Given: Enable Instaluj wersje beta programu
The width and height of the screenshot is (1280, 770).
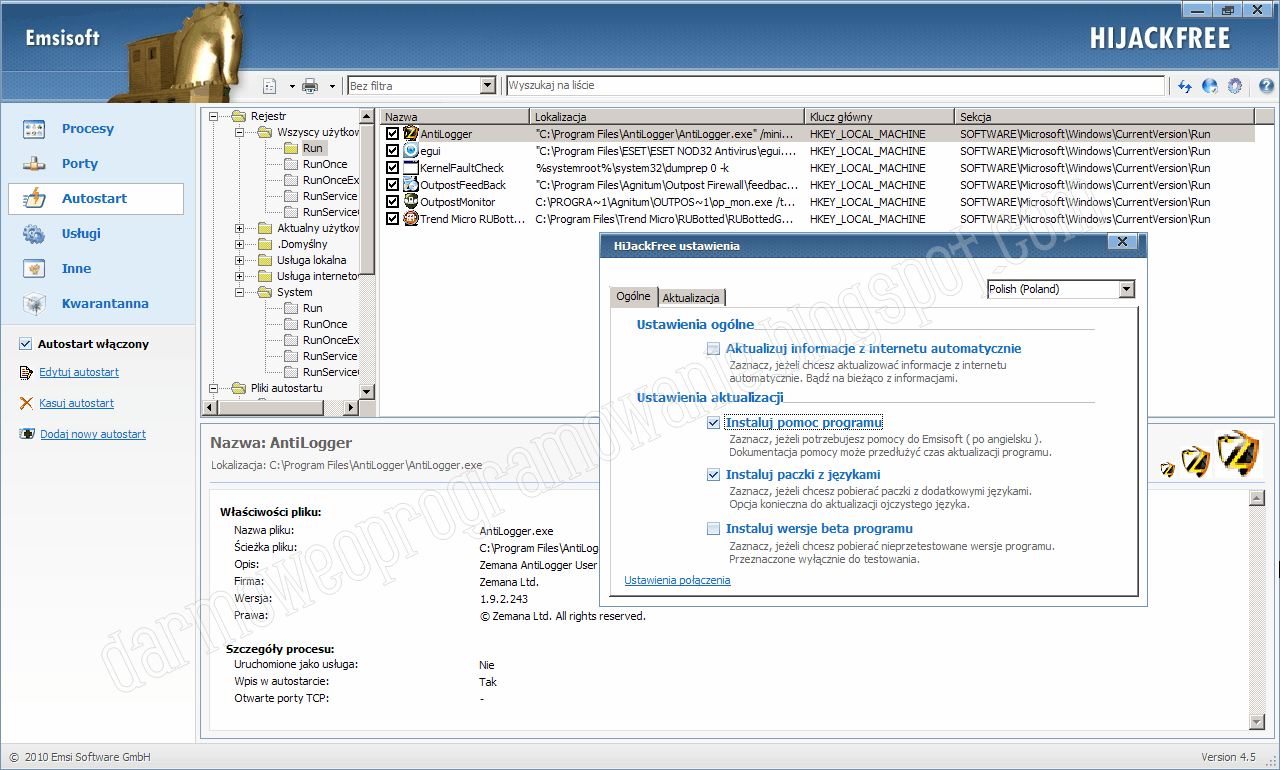Looking at the screenshot, I should (713, 529).
